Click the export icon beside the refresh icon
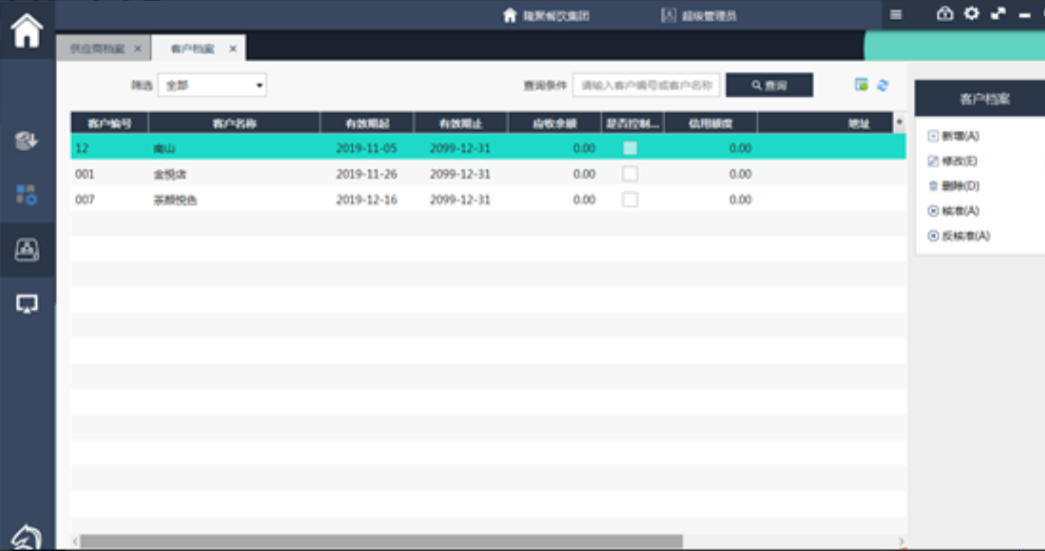The height and width of the screenshot is (551, 1045). click(x=861, y=86)
